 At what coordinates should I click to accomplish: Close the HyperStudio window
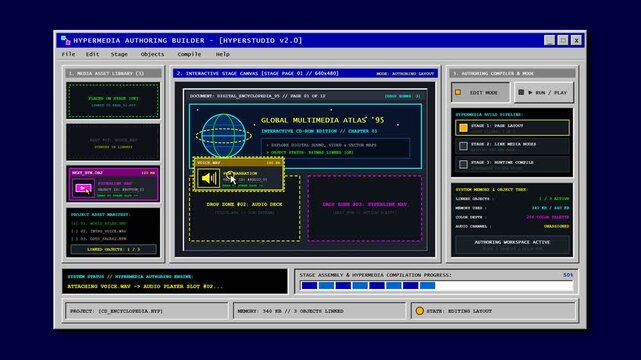tap(576, 40)
